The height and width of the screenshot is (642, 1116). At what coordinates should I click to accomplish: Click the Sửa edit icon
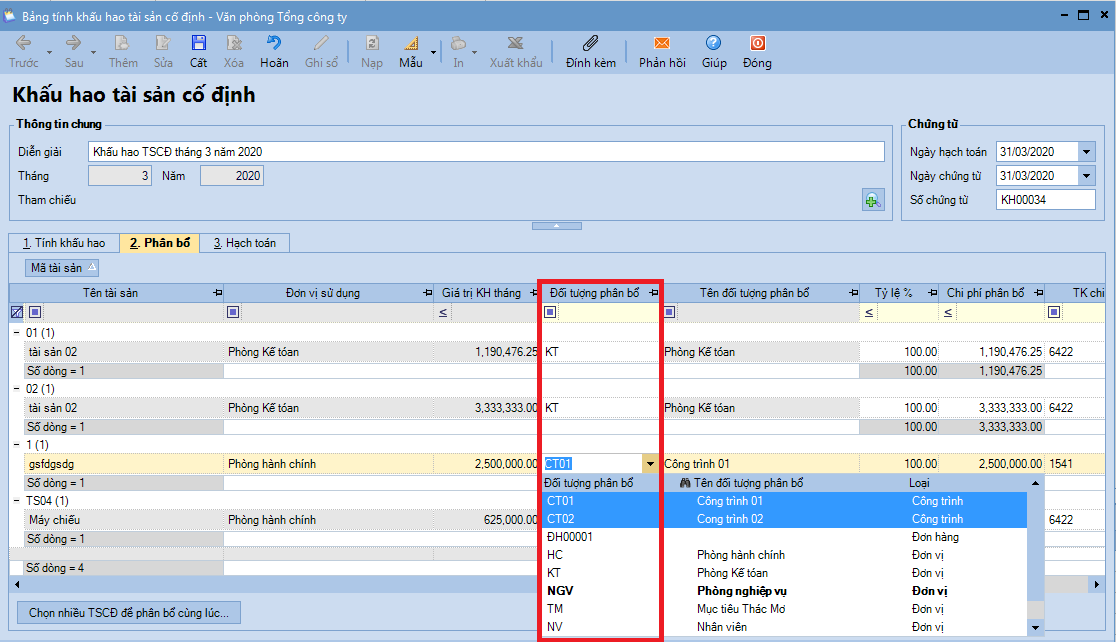coord(163,44)
